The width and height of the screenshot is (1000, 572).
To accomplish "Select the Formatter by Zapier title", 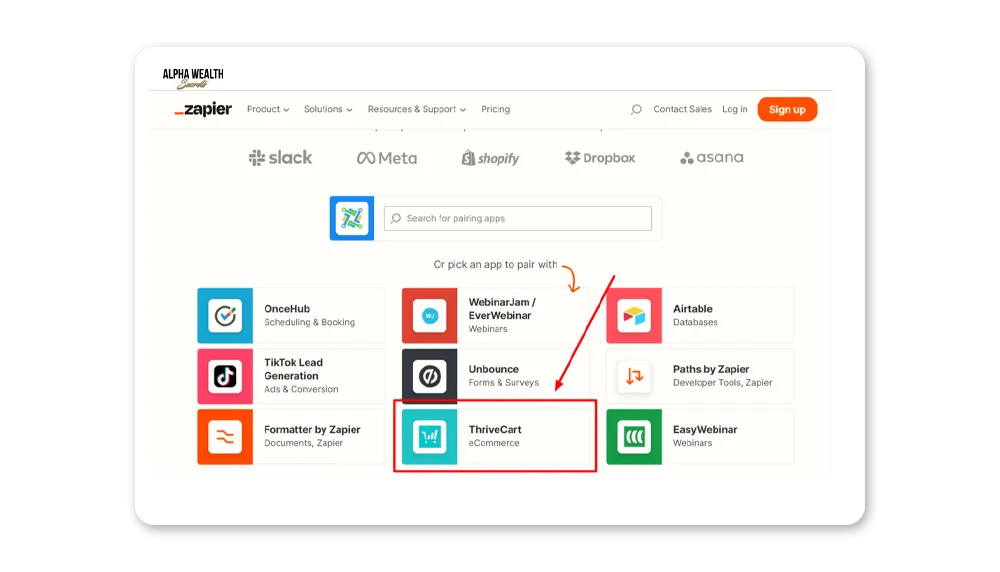I will pos(312,430).
